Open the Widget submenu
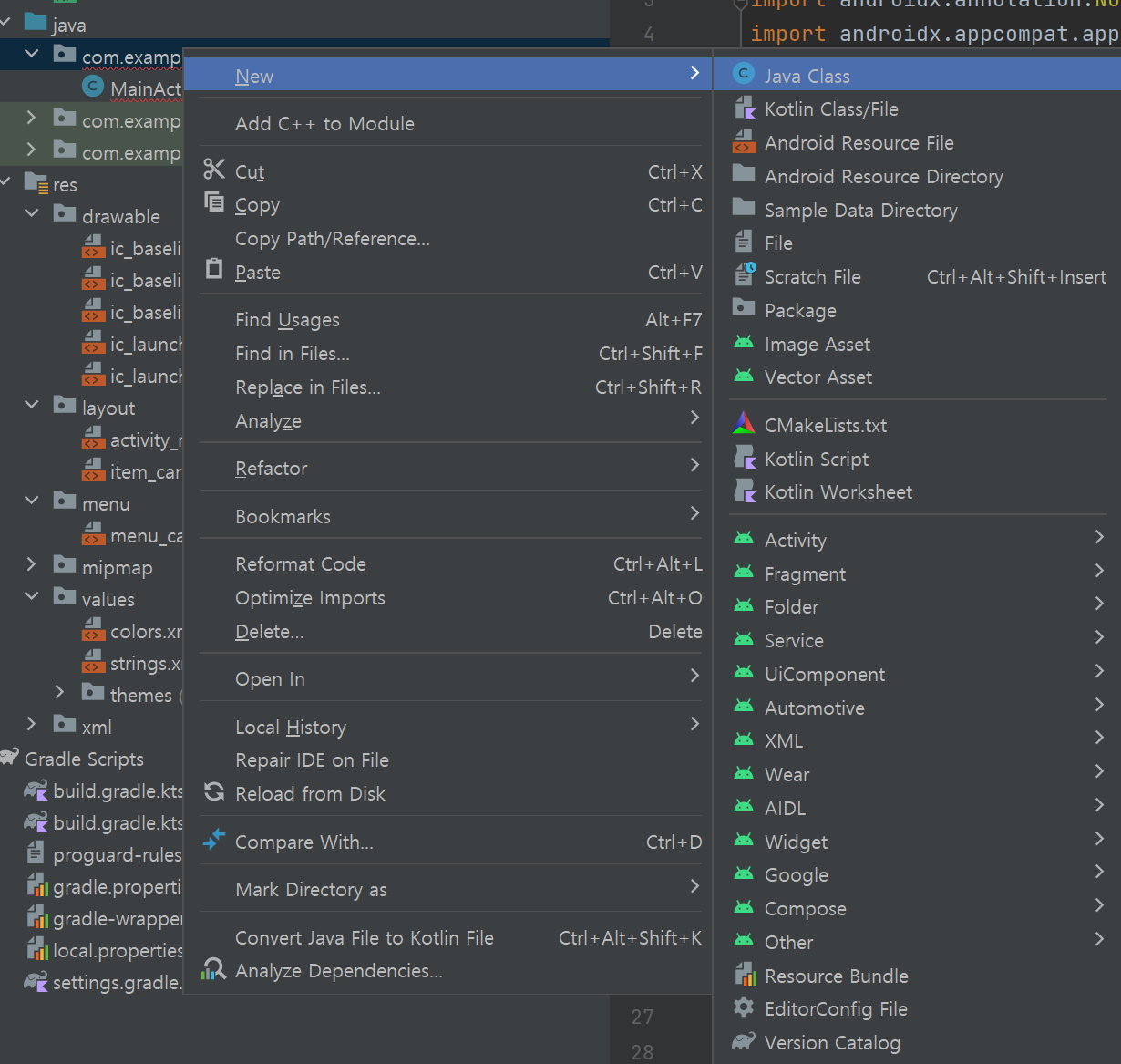Image resolution: width=1121 pixels, height=1064 pixels. (x=919, y=842)
